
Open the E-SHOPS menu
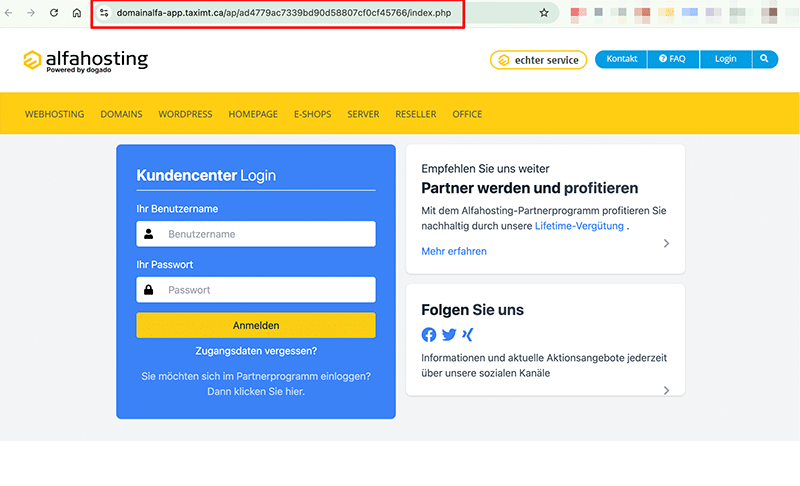pyautogui.click(x=312, y=114)
